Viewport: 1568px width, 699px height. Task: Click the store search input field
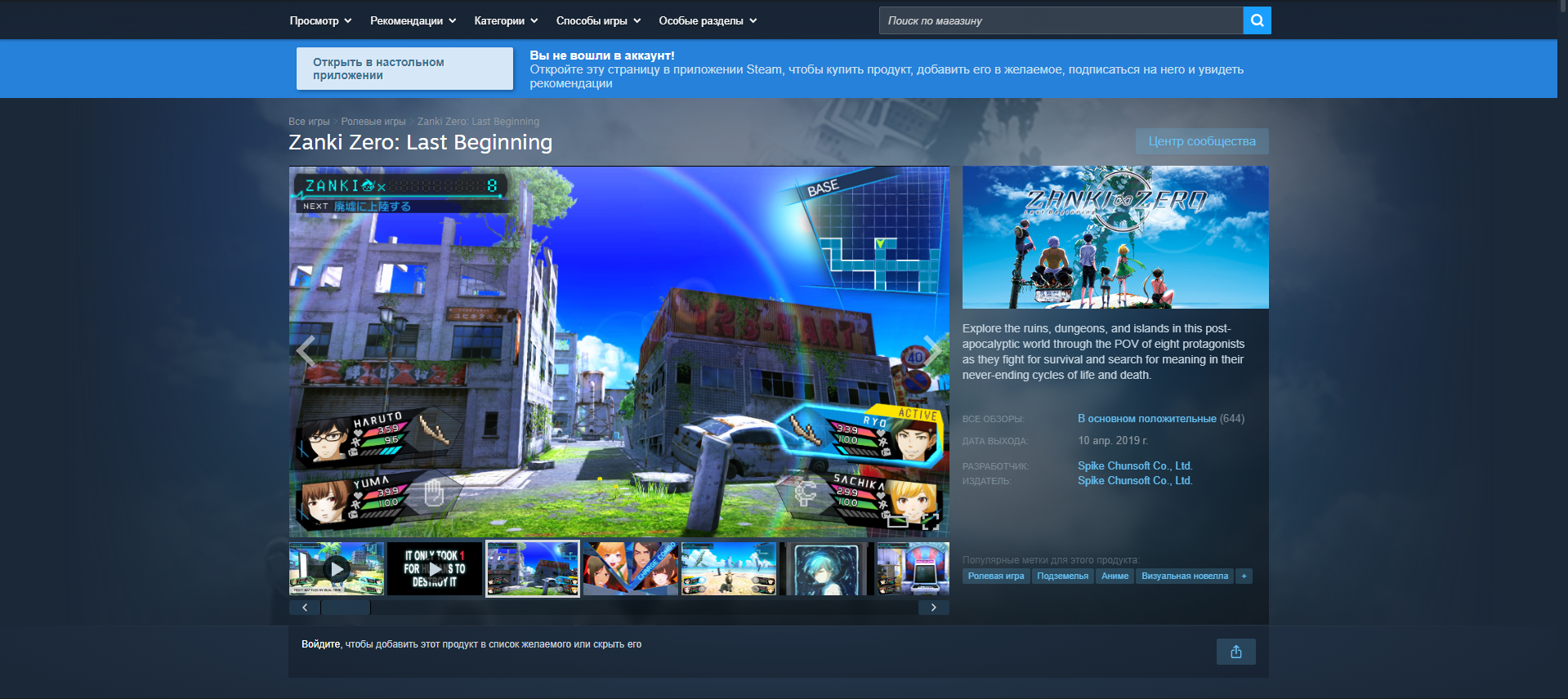click(1061, 20)
